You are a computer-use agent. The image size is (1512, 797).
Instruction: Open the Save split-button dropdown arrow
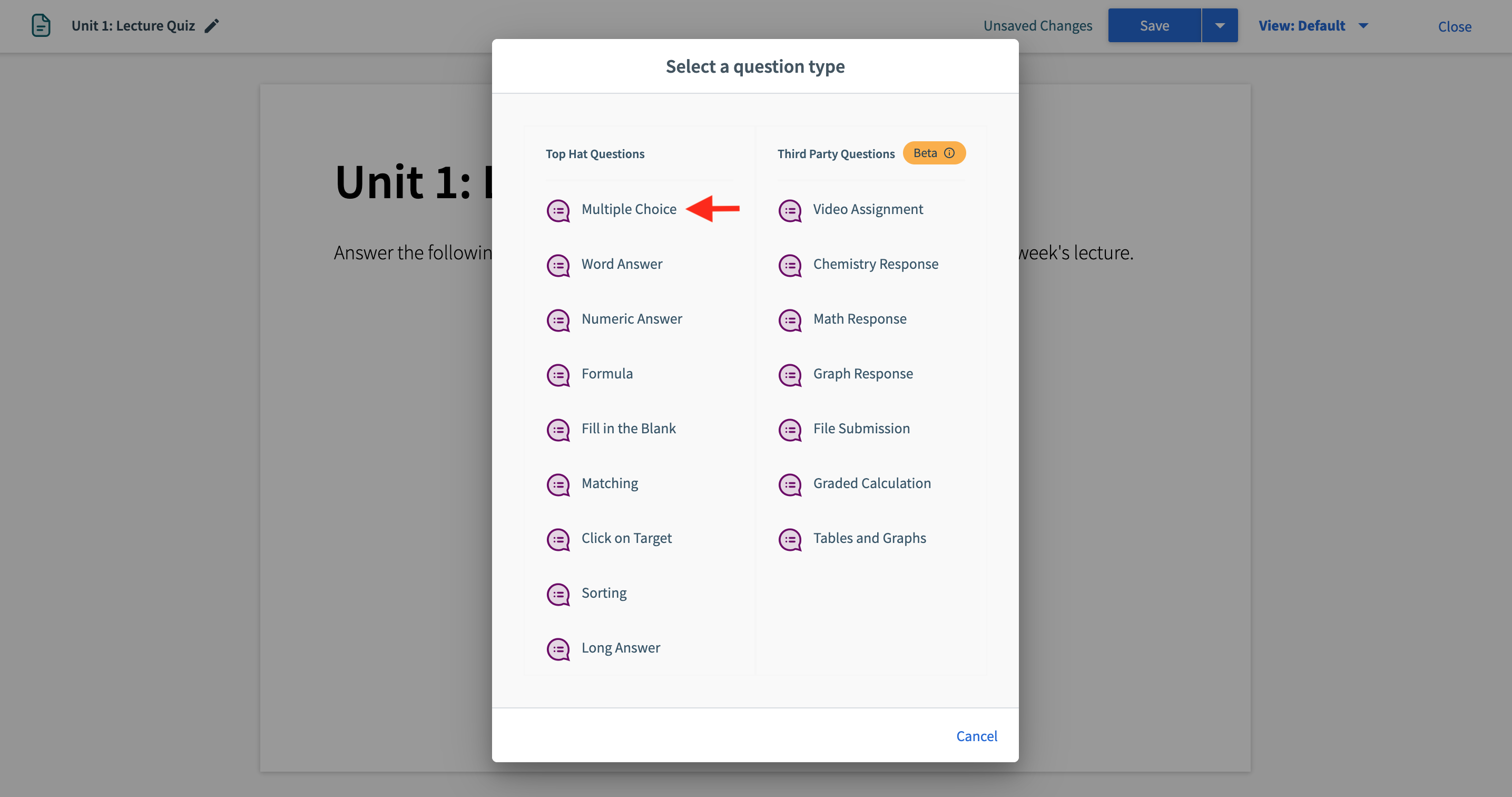[x=1220, y=25]
